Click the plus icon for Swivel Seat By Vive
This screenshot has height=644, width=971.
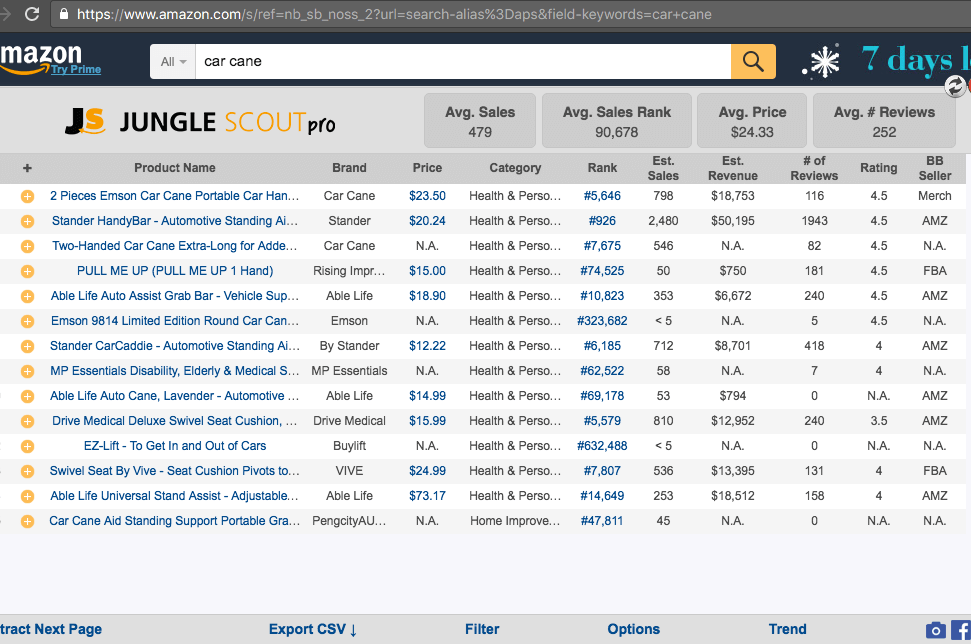pos(27,471)
